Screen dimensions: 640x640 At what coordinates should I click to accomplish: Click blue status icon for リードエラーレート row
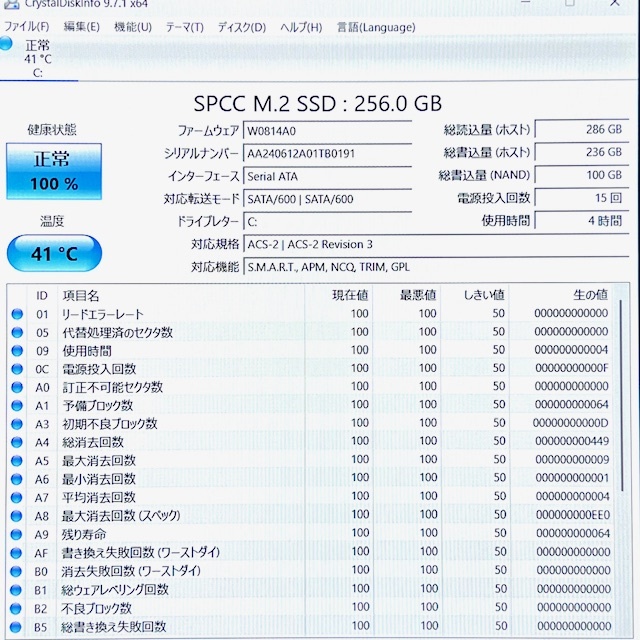point(16,314)
